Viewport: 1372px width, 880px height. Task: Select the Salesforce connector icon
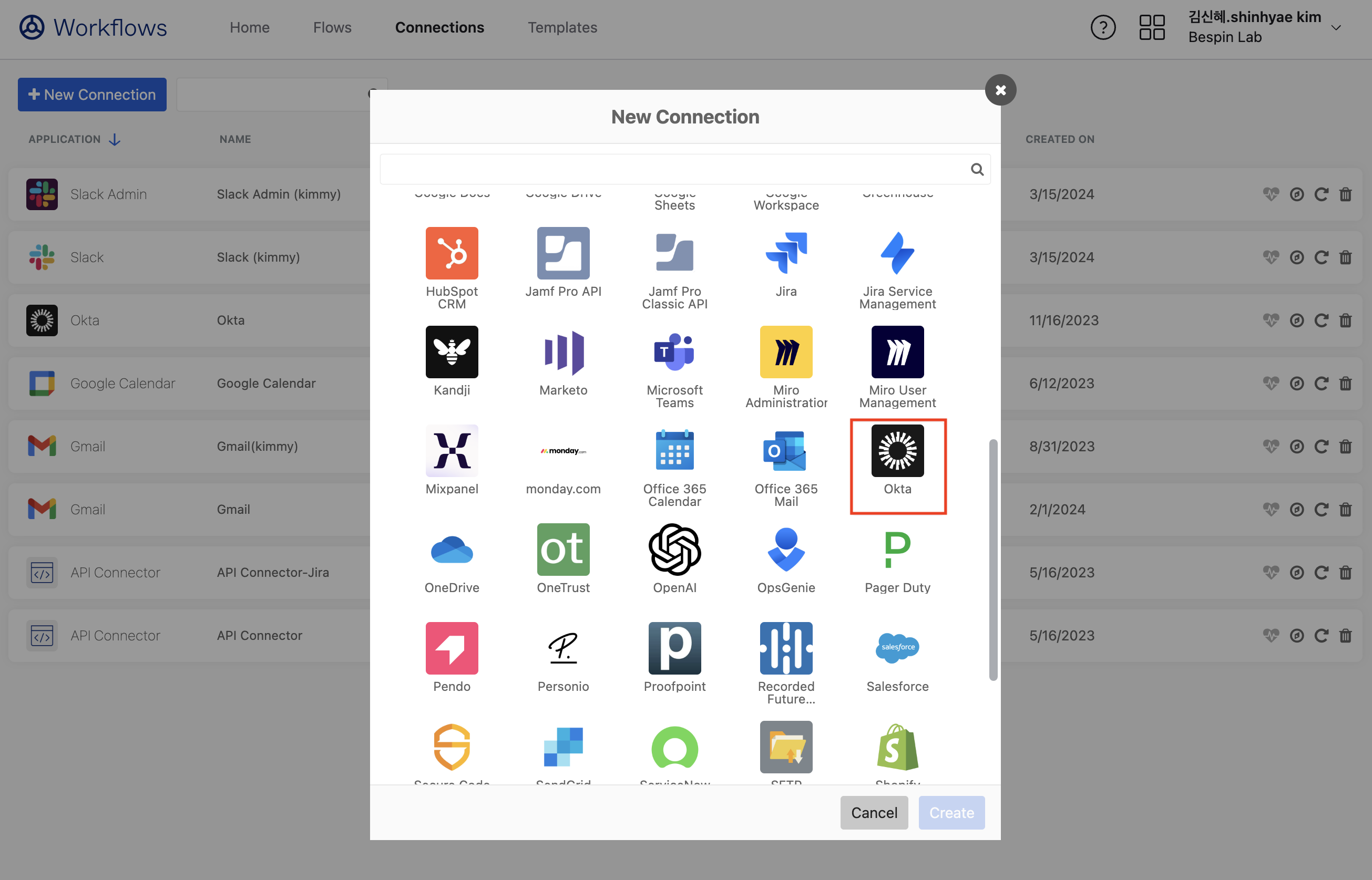pos(897,648)
